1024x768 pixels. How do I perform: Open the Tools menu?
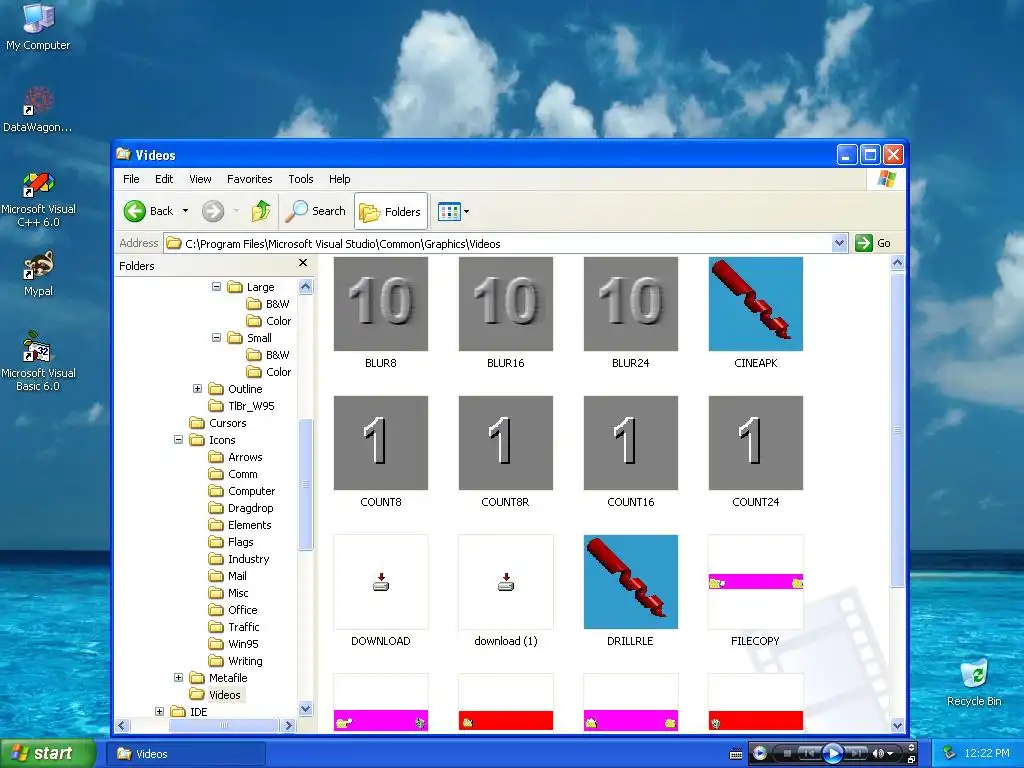(300, 179)
